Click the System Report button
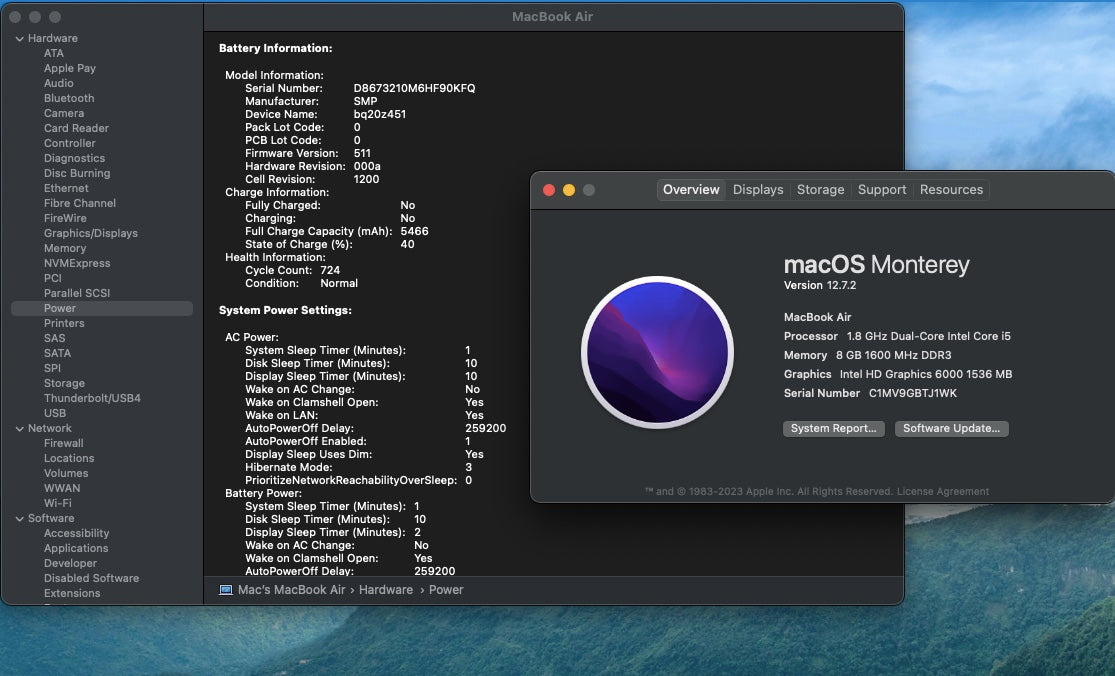Image resolution: width=1115 pixels, height=676 pixels. [833, 429]
